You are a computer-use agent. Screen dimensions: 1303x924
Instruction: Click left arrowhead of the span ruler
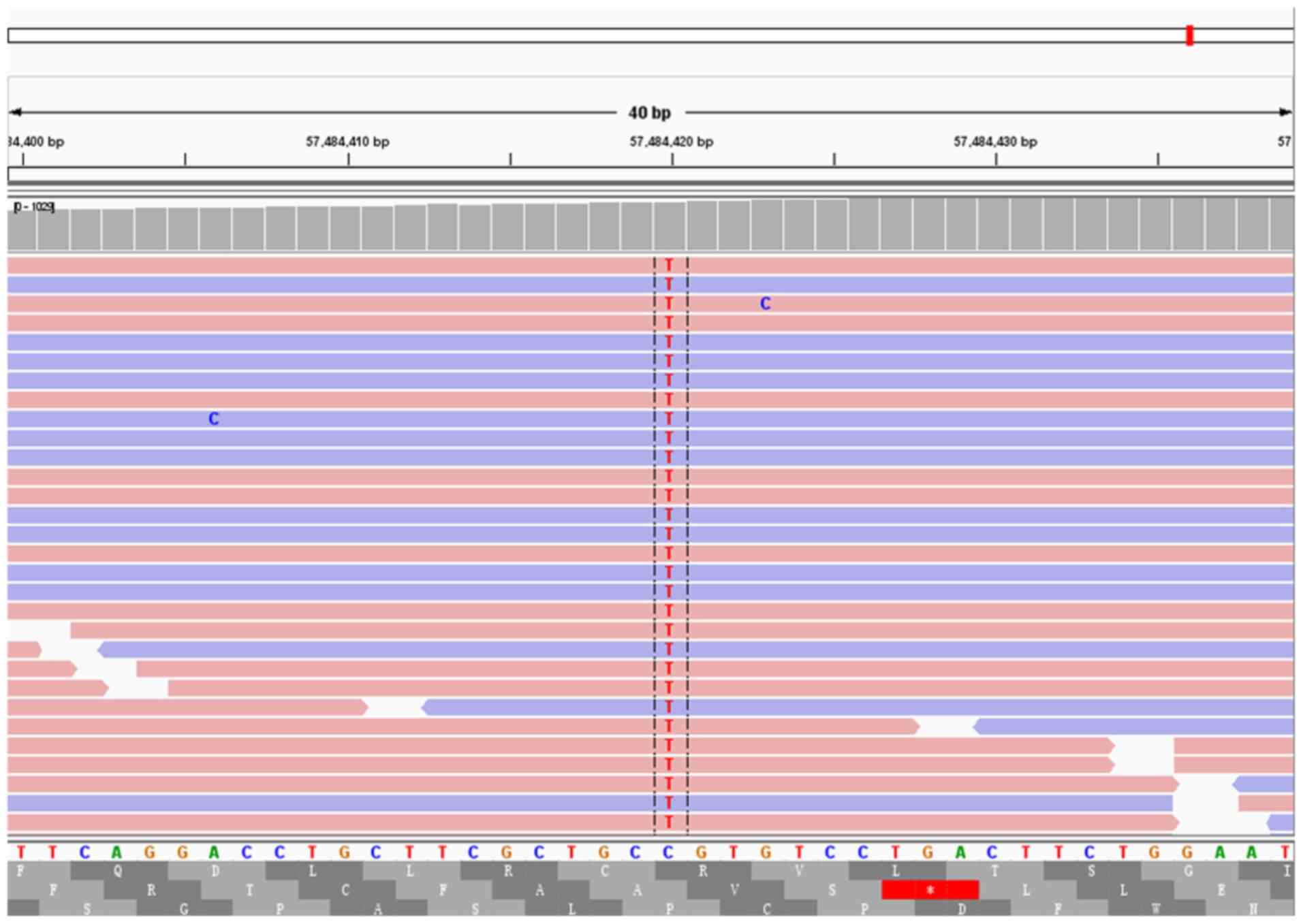15,112
